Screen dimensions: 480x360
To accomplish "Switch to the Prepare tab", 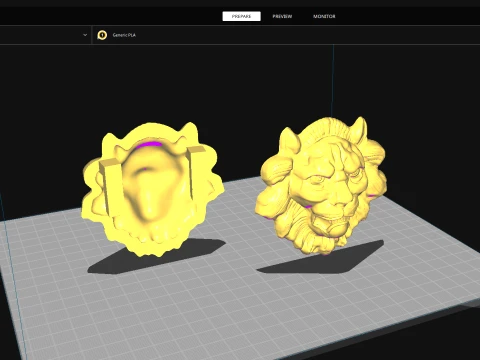I will tap(241, 16).
